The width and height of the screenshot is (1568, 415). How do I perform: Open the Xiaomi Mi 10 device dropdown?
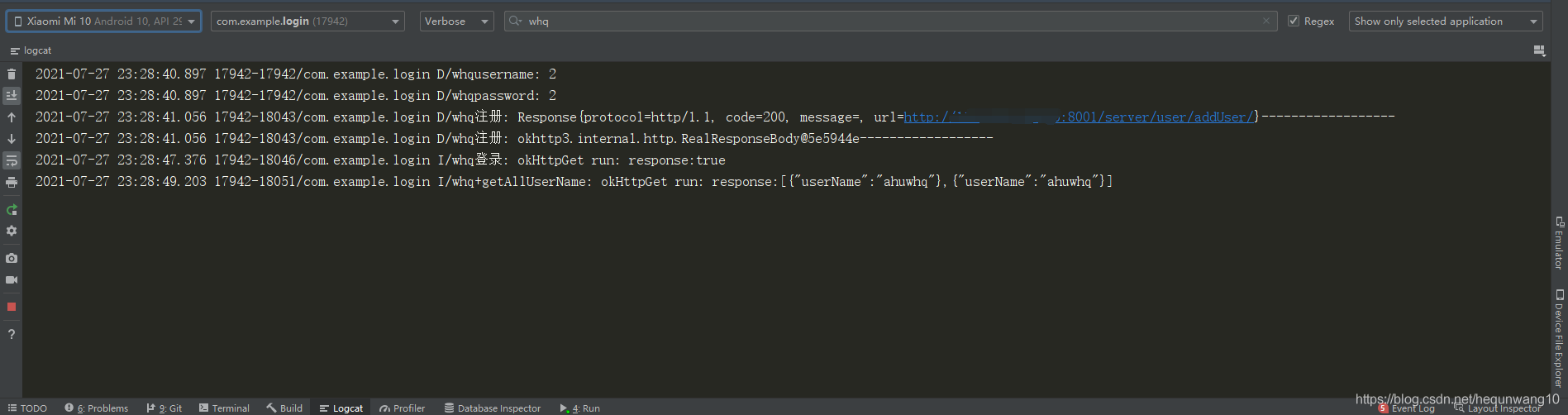104,21
